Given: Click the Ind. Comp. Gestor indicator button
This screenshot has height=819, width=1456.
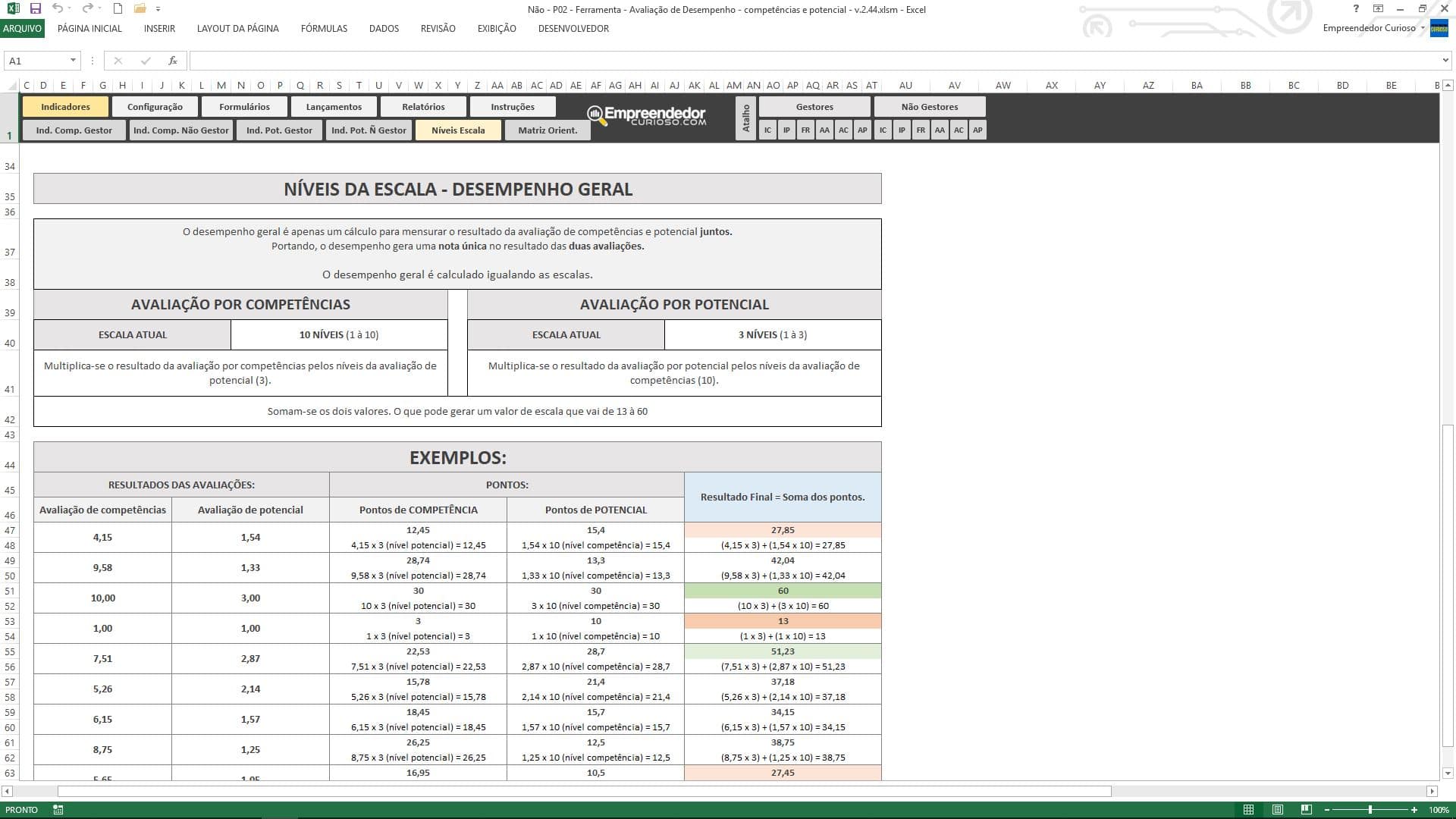Looking at the screenshot, I should (74, 130).
